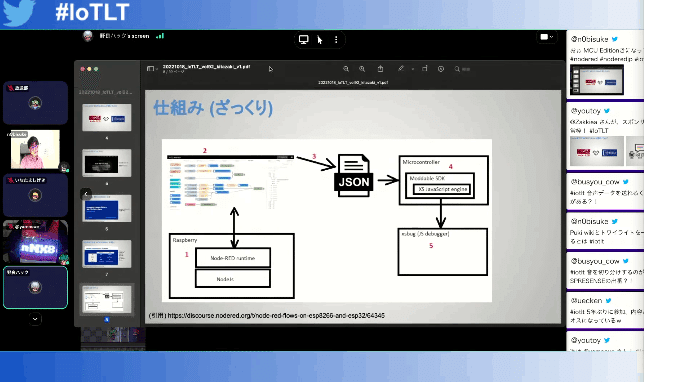Click the JSON file icon in the diagram
686x382 pixels.
coord(354,175)
